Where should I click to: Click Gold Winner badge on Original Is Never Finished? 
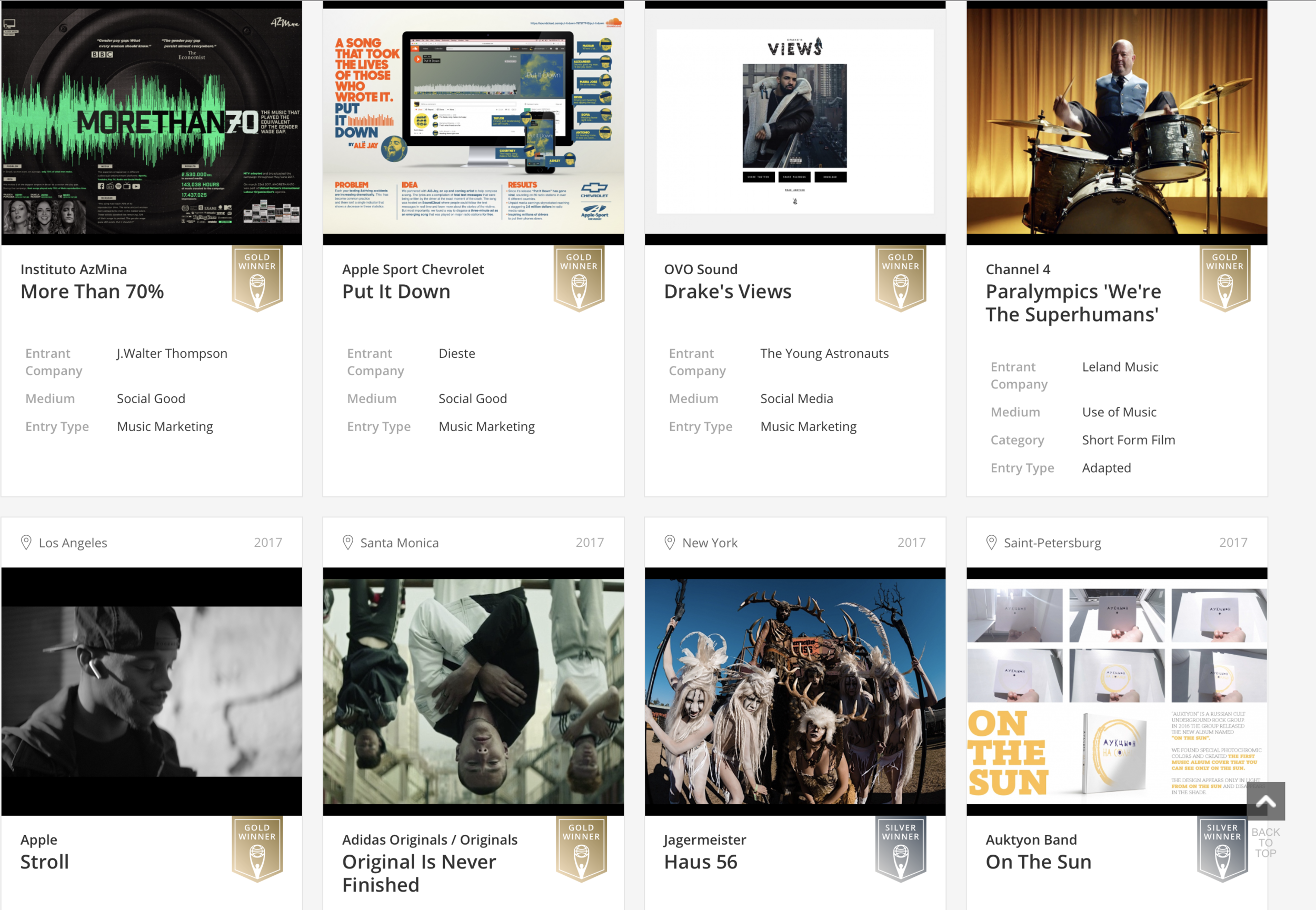click(x=581, y=849)
